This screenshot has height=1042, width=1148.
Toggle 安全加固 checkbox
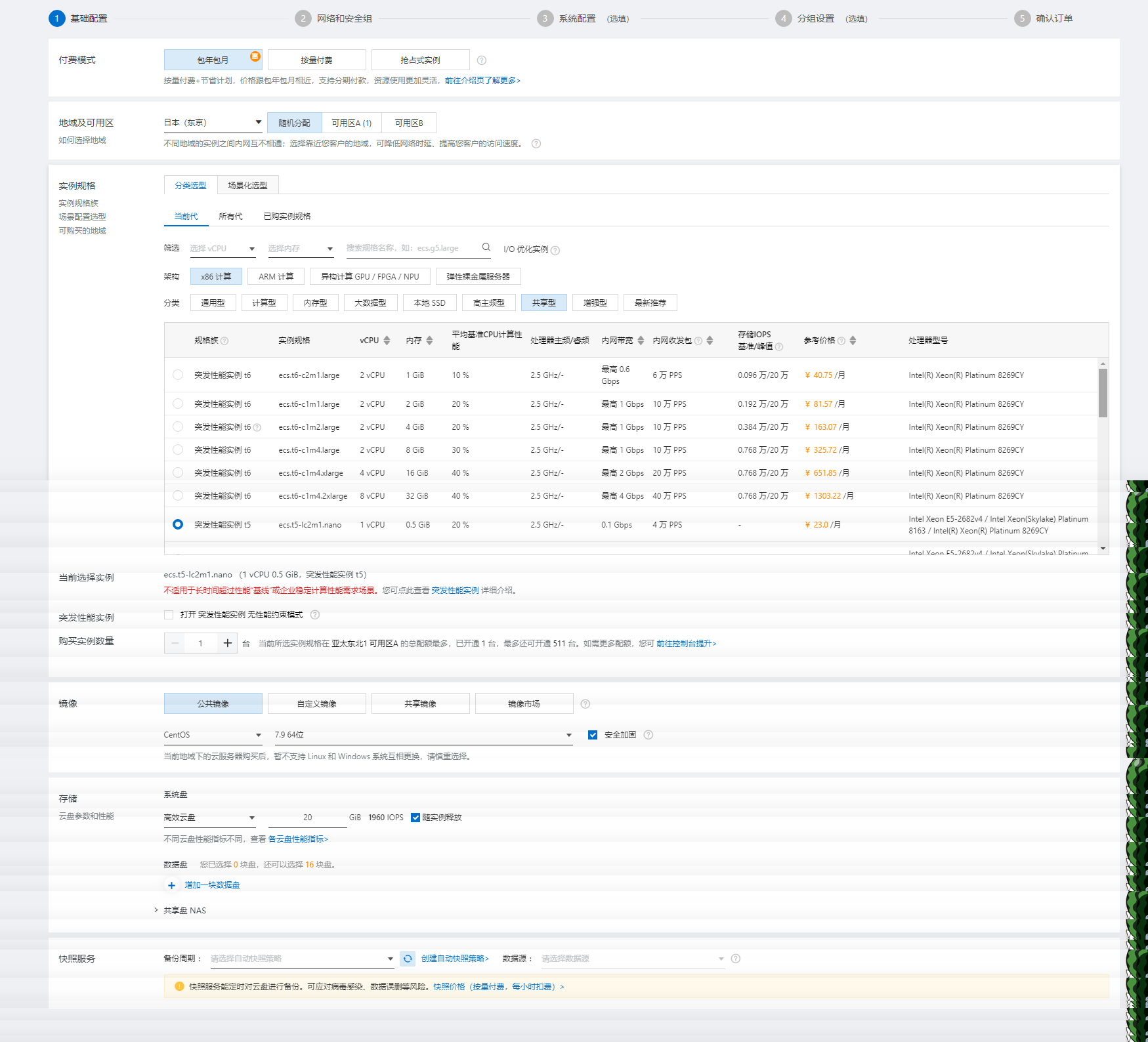pyautogui.click(x=593, y=735)
